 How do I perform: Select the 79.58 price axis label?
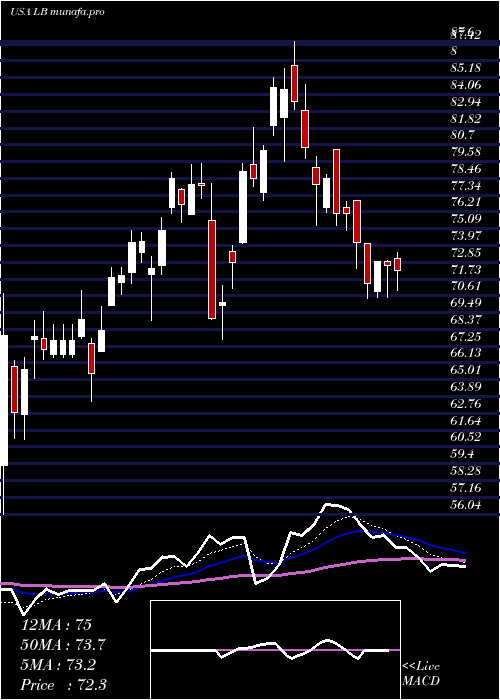466,152
